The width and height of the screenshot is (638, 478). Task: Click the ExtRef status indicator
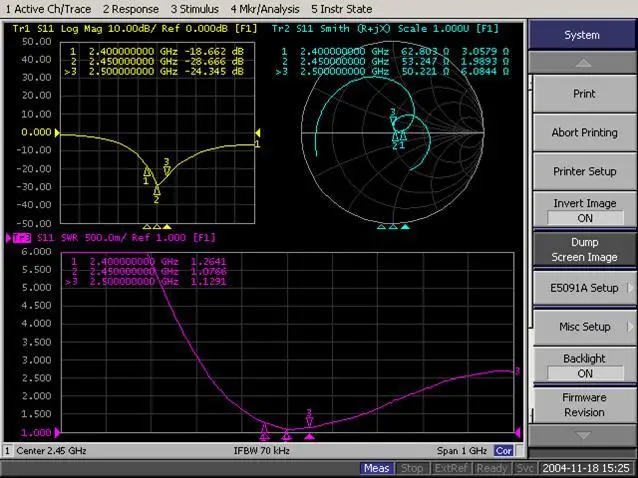[450, 468]
